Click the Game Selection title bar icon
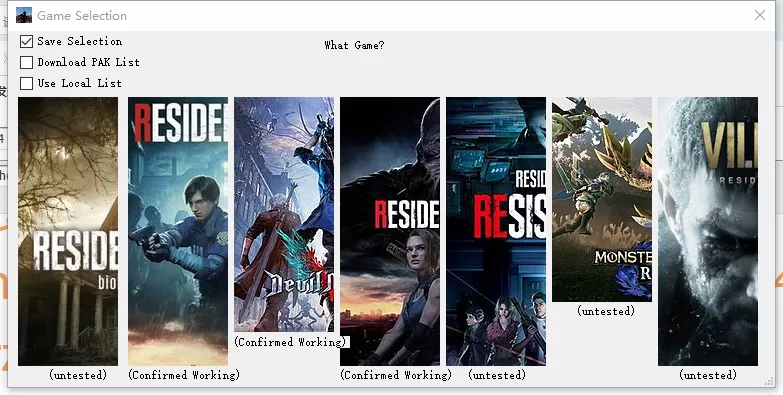 [24, 15]
